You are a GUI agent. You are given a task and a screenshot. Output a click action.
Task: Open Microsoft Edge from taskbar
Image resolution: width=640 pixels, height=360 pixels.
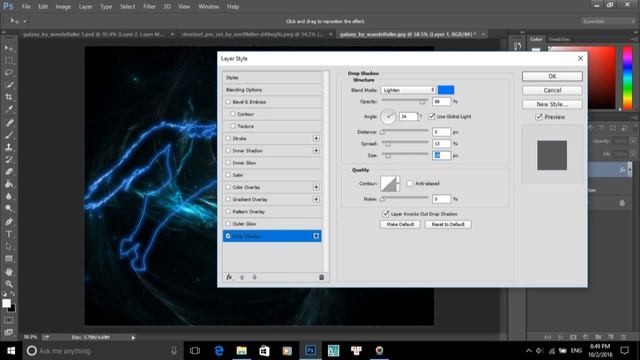tap(219, 350)
